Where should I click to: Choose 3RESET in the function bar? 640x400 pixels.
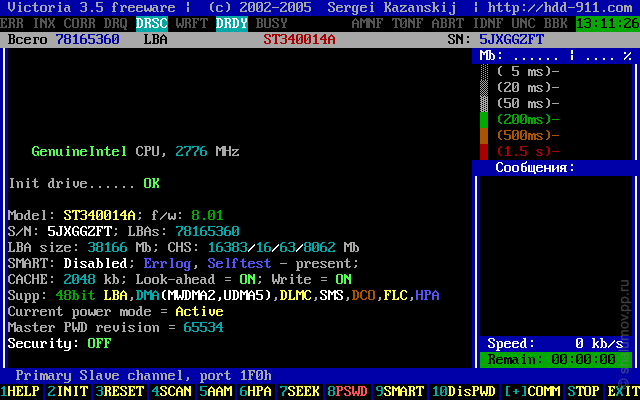click(x=119, y=391)
